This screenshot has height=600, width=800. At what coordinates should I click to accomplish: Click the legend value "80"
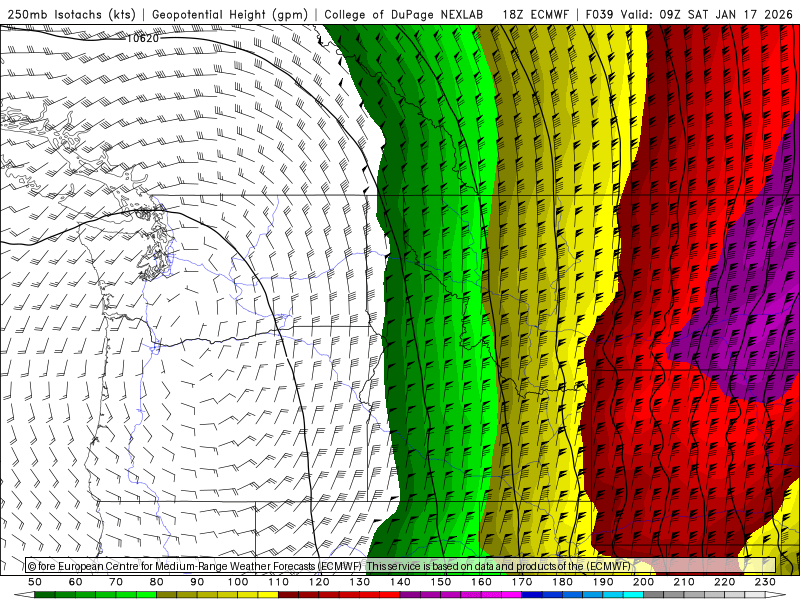(157, 582)
